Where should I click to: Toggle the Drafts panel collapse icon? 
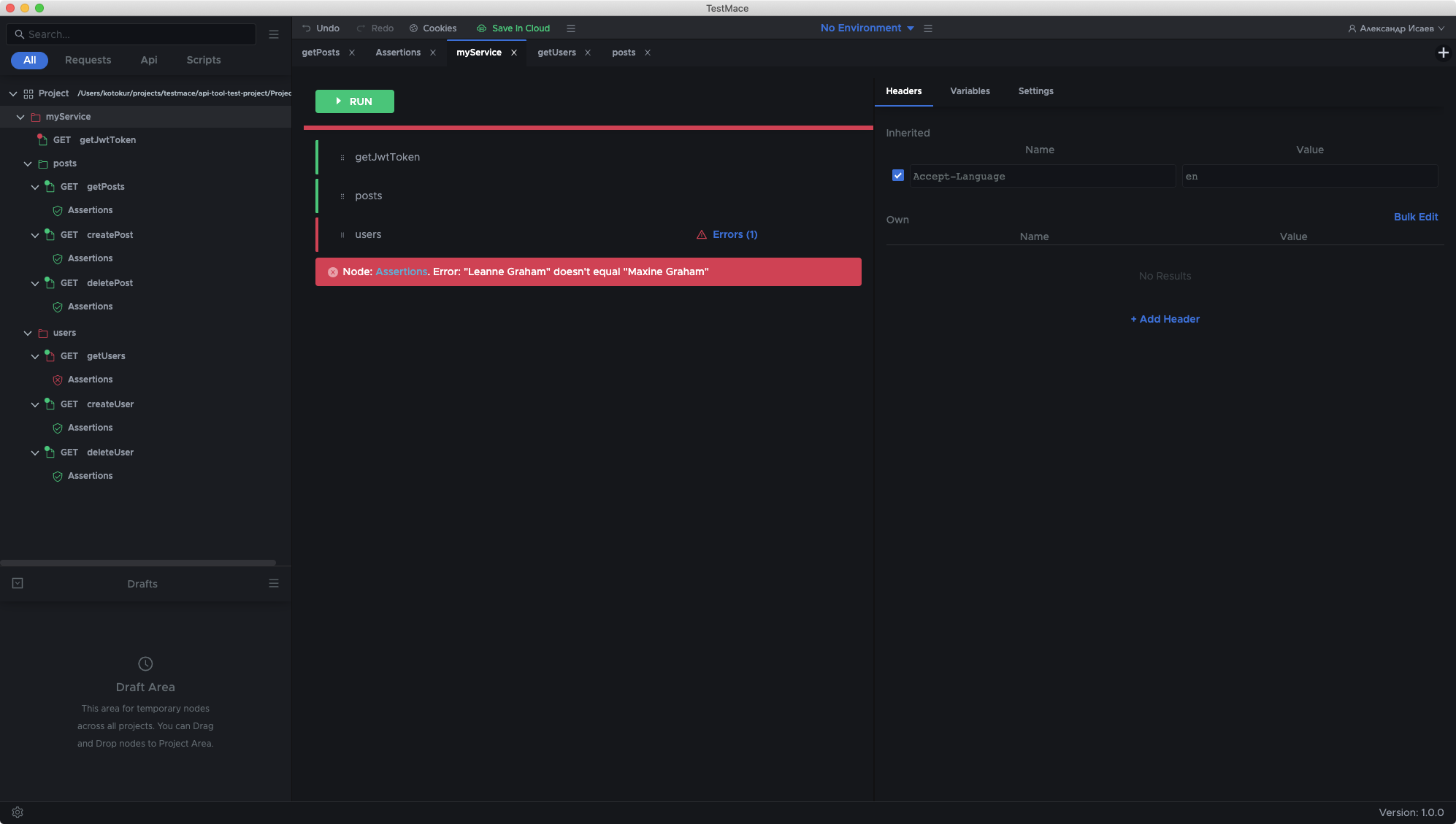[18, 583]
